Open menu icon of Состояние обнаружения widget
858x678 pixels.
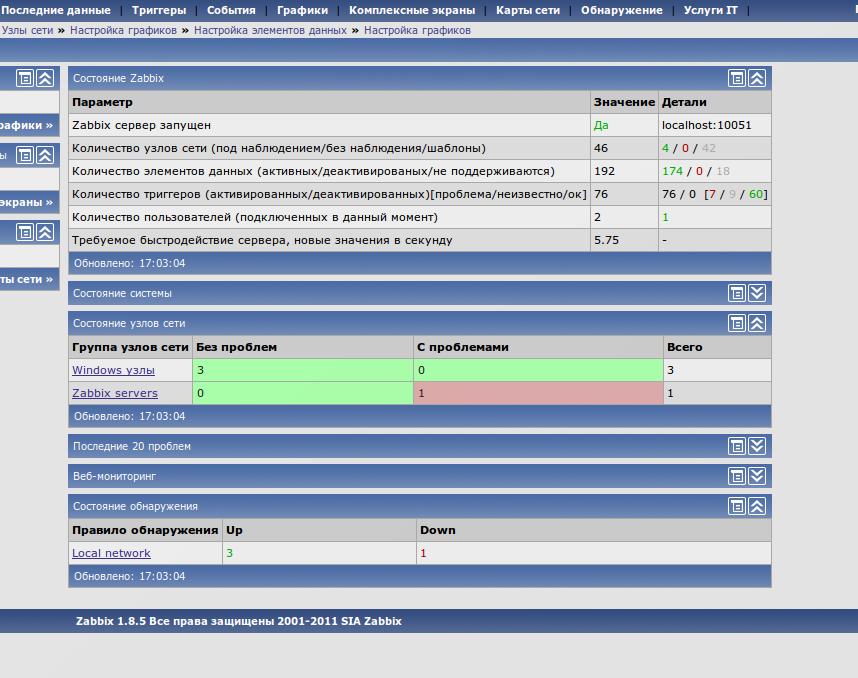[737, 506]
